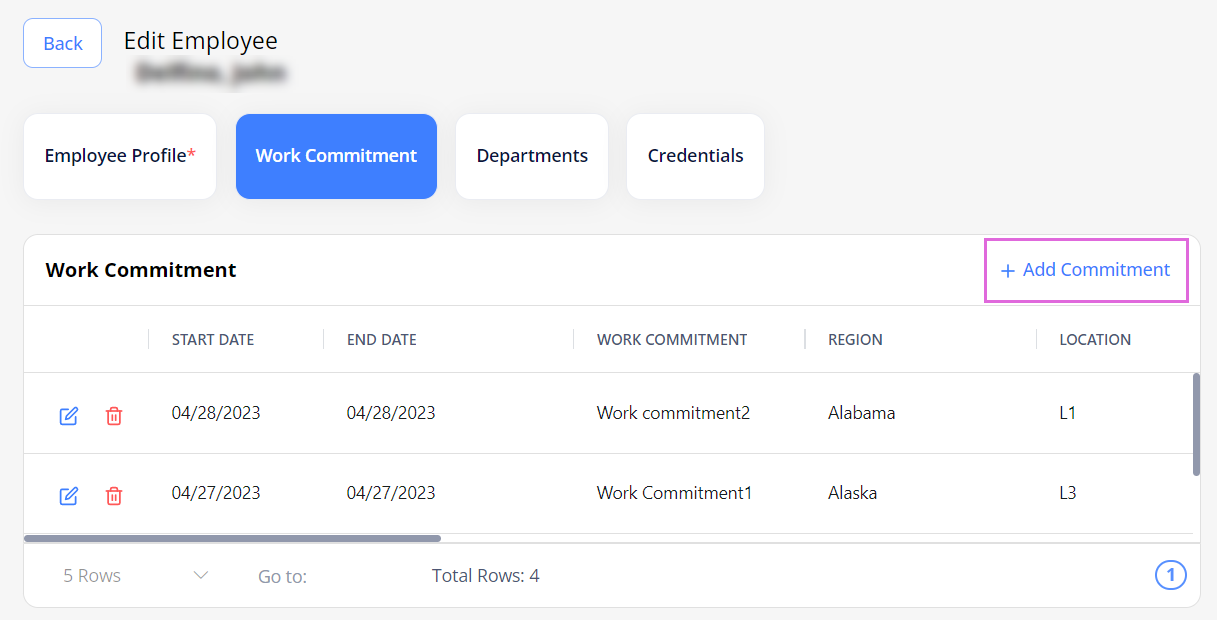Select the Work Commitment tab

336,156
